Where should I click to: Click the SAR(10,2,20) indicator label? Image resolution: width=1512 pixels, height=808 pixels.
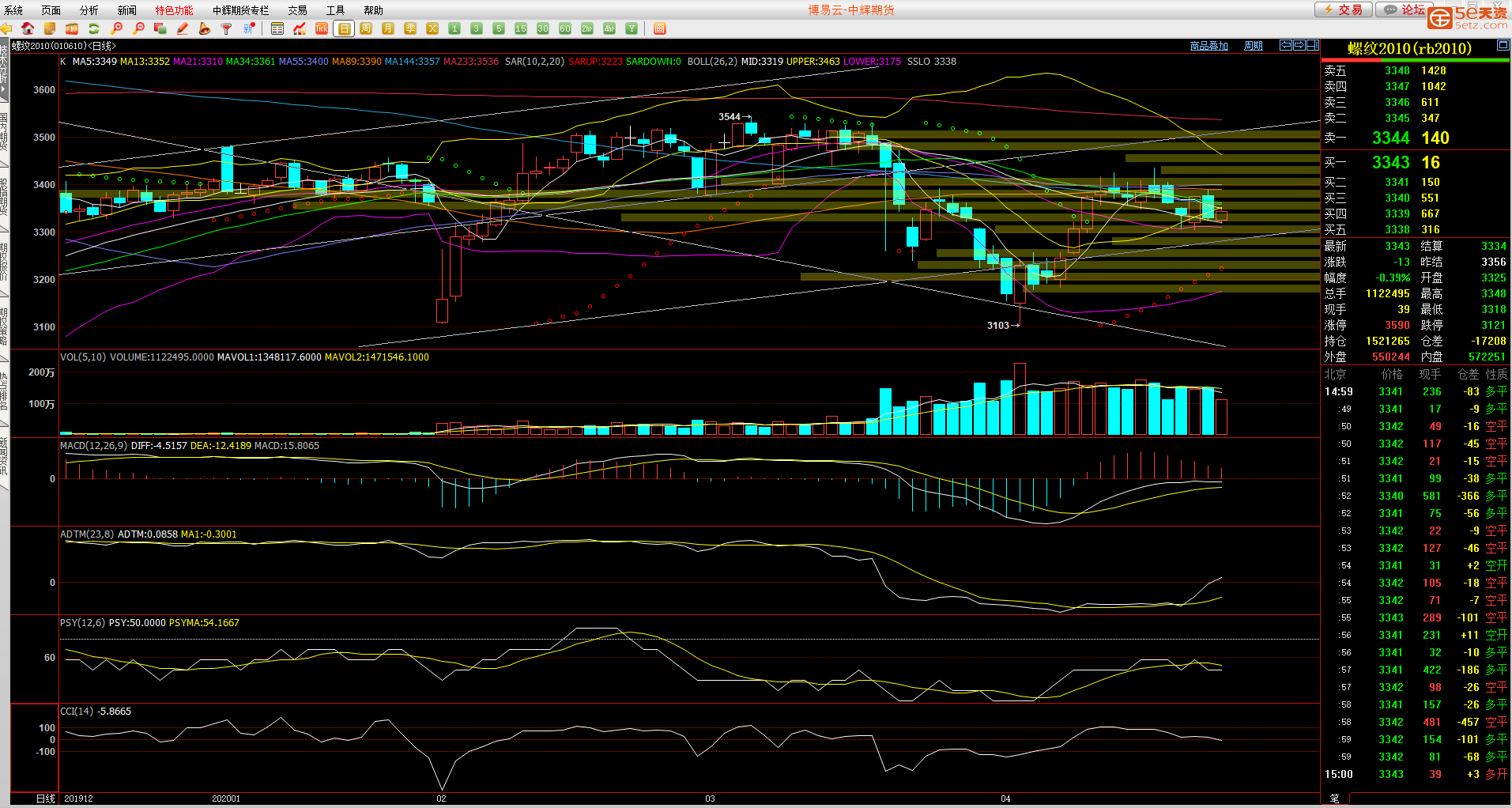[x=534, y=62]
